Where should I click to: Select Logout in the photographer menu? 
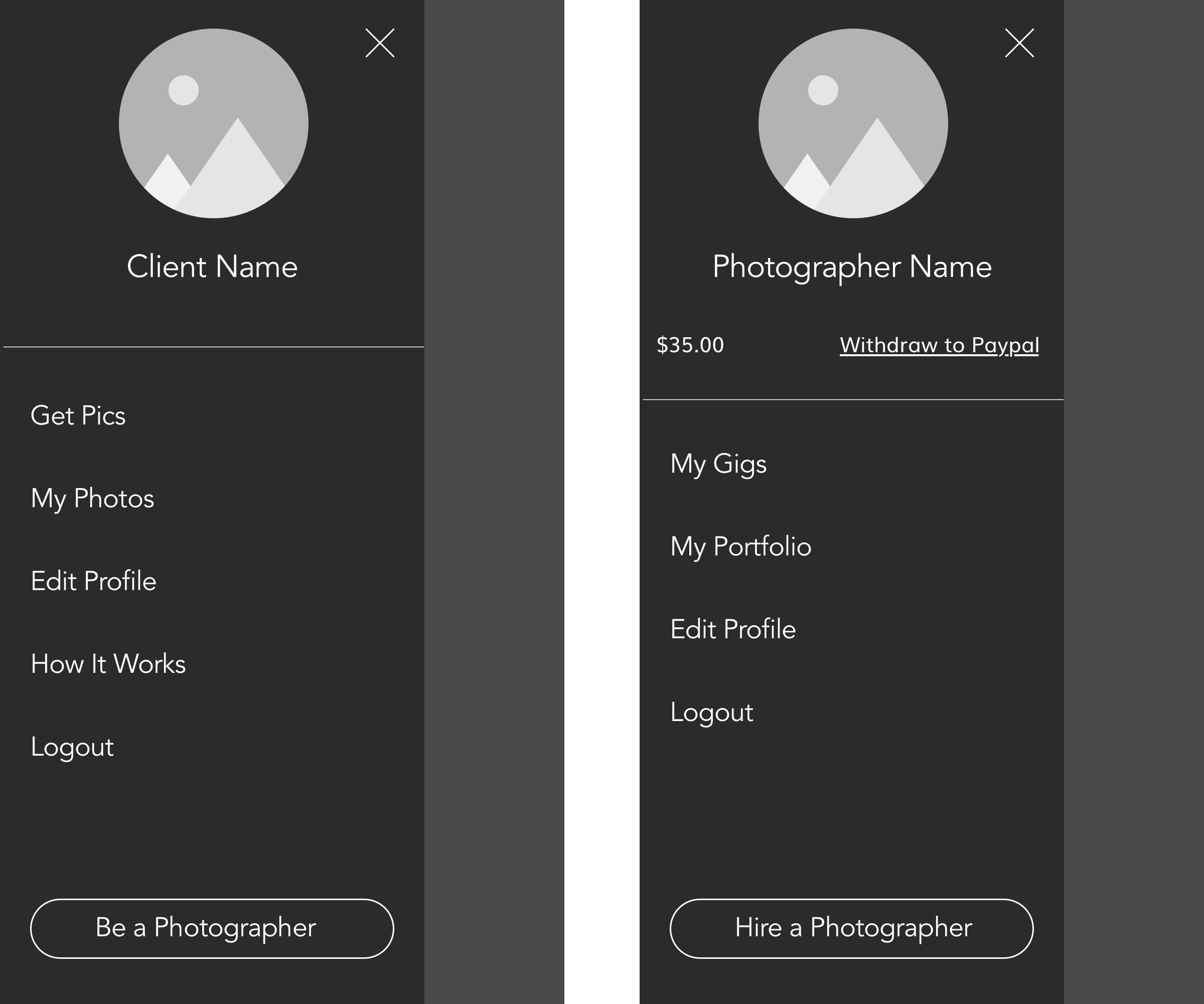coord(711,712)
